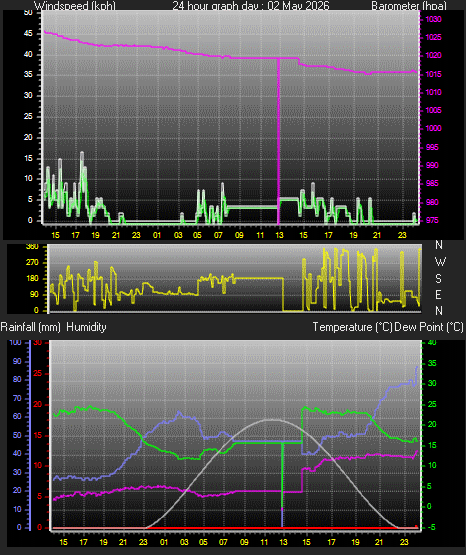Click hour label 11 under windspeed graph

260,235
